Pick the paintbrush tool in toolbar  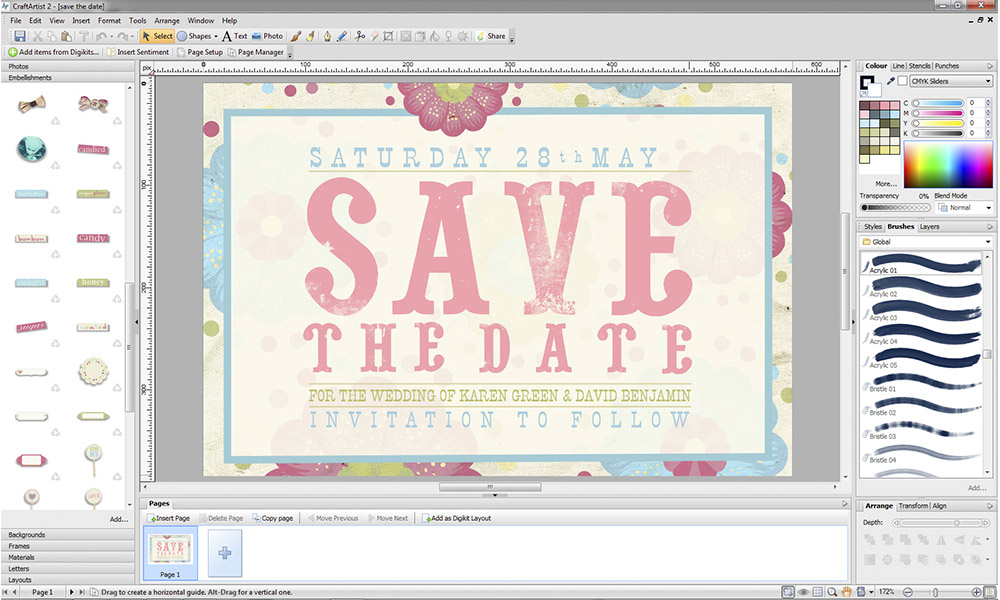(296, 36)
